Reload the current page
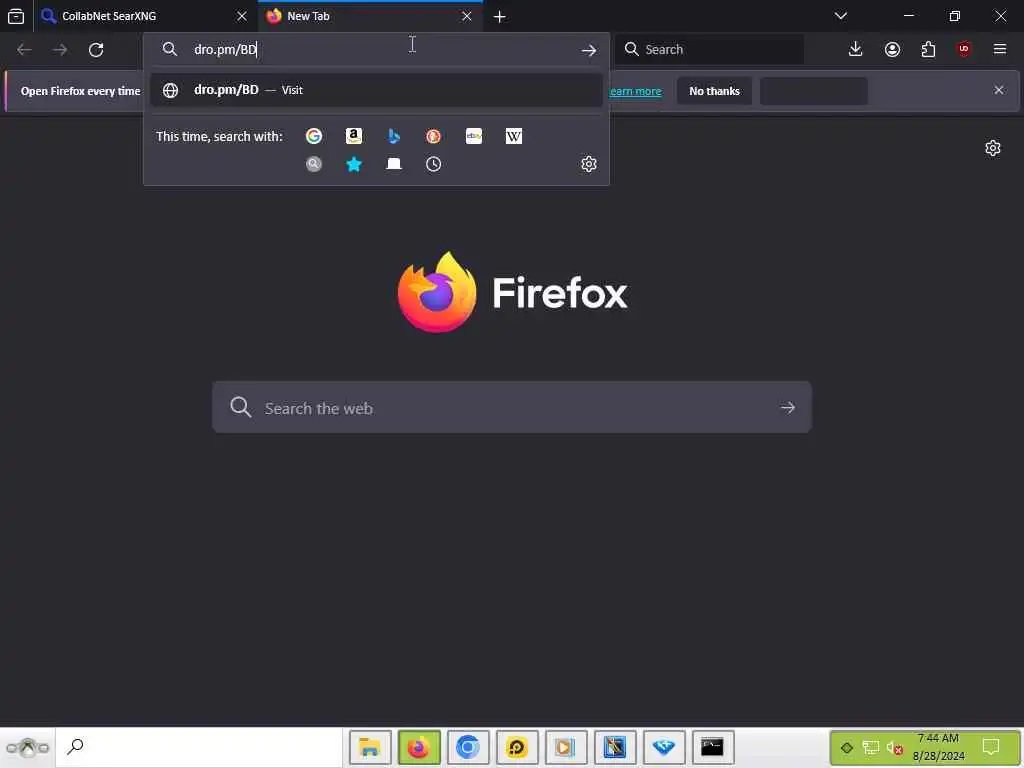 [x=96, y=50]
